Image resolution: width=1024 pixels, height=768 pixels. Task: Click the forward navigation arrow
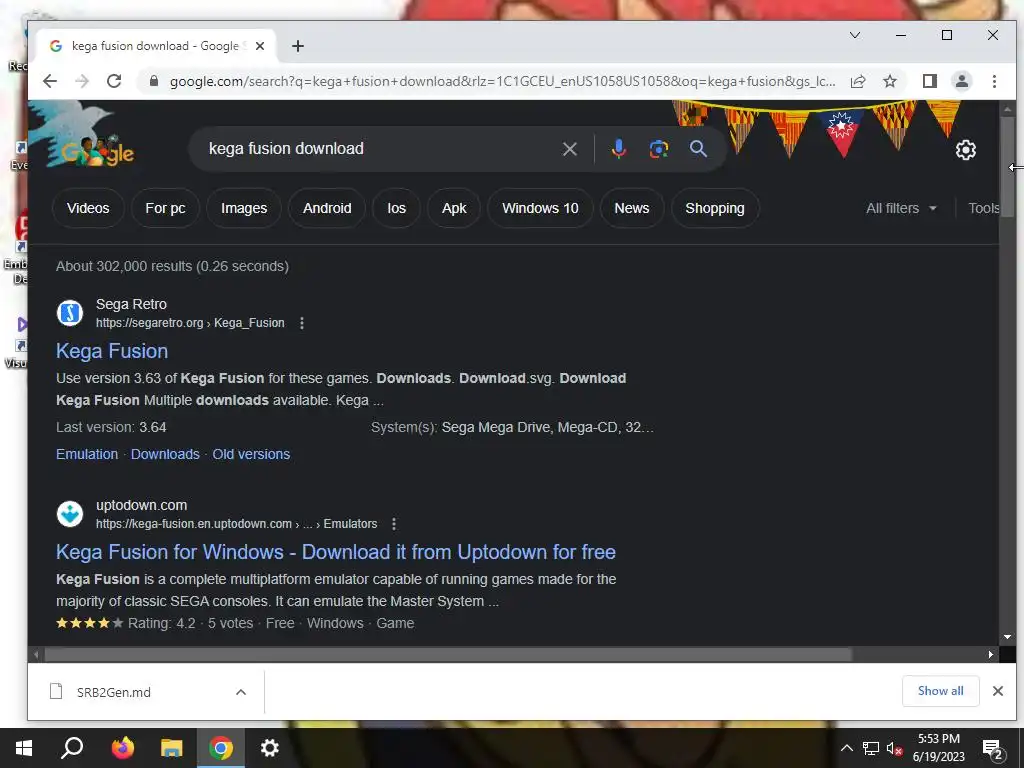82,81
